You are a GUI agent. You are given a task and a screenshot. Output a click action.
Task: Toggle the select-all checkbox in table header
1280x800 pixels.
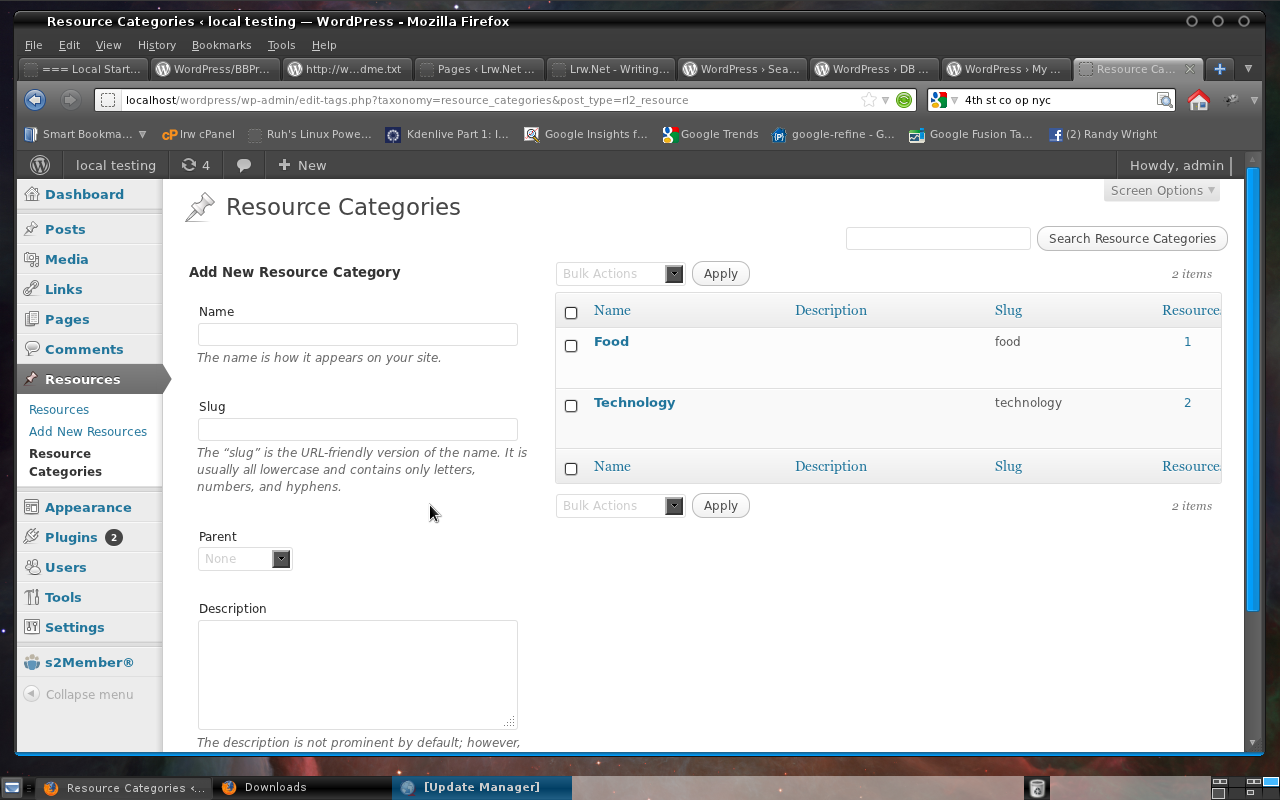coord(571,313)
